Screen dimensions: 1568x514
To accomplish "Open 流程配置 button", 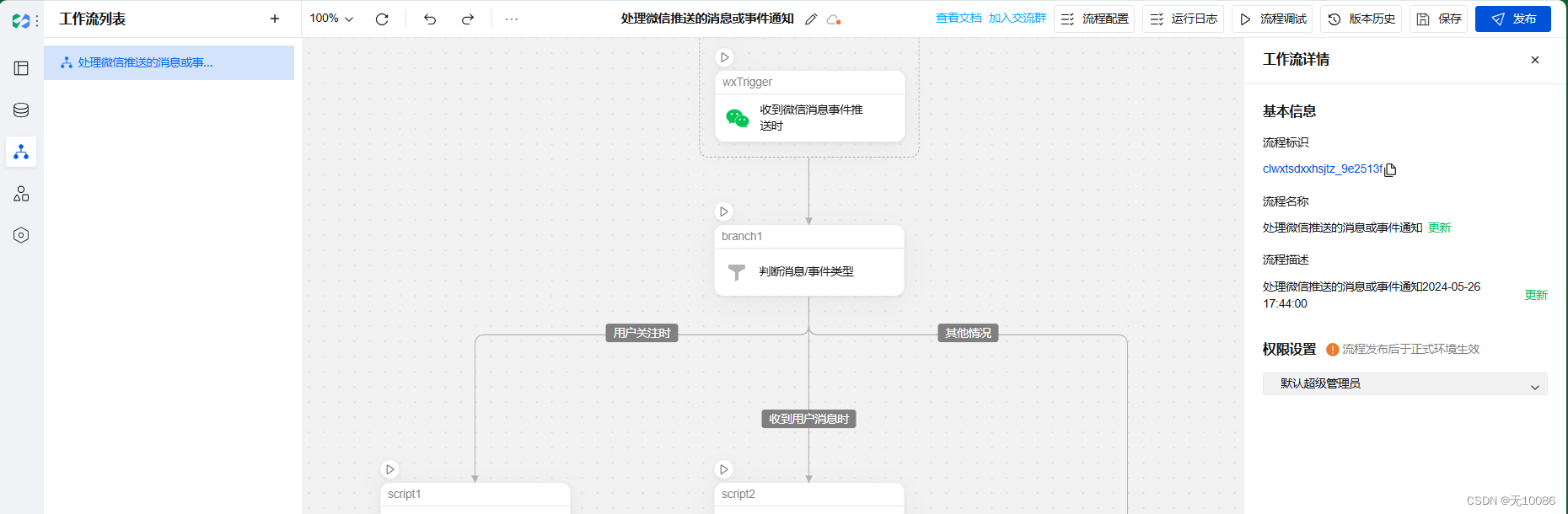I will (x=1094, y=19).
